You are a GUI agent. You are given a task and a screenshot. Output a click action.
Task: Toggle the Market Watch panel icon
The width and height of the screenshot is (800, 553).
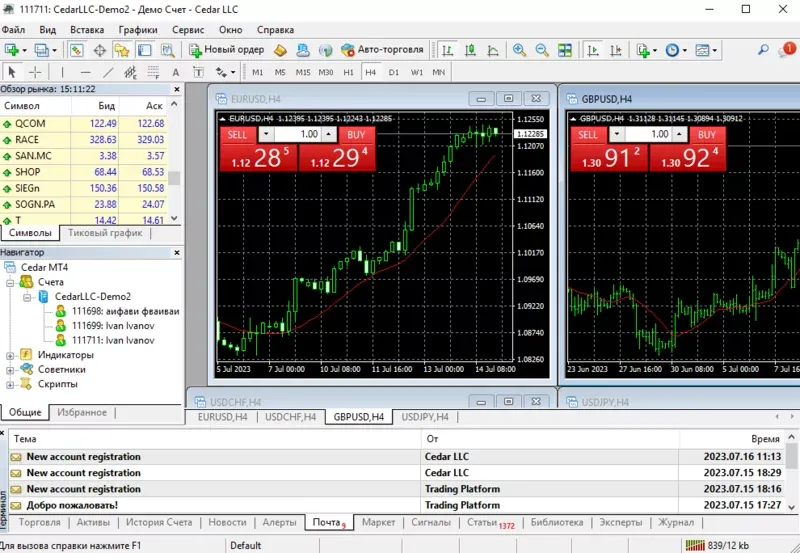pos(77,50)
